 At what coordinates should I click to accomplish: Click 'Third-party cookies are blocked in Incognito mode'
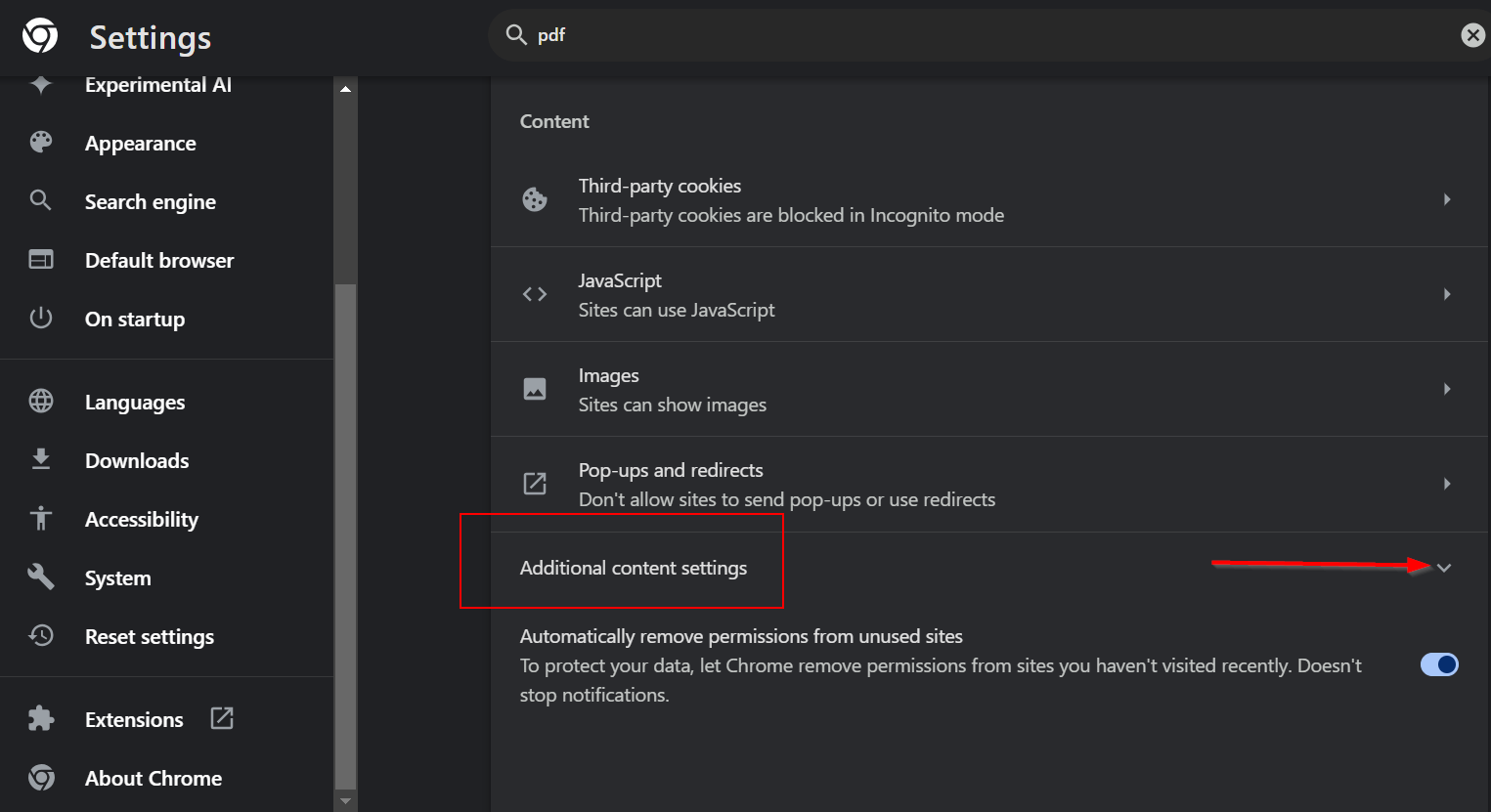[x=791, y=215]
